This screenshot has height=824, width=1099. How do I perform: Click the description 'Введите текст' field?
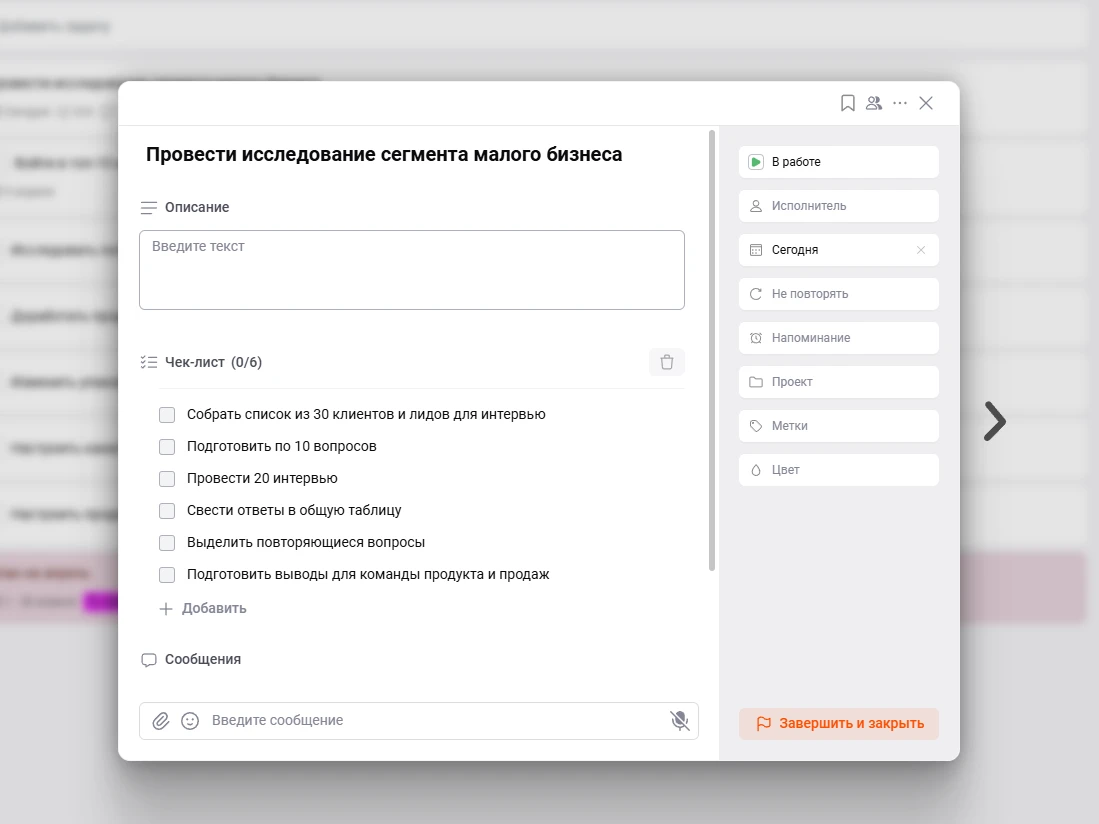[411, 270]
